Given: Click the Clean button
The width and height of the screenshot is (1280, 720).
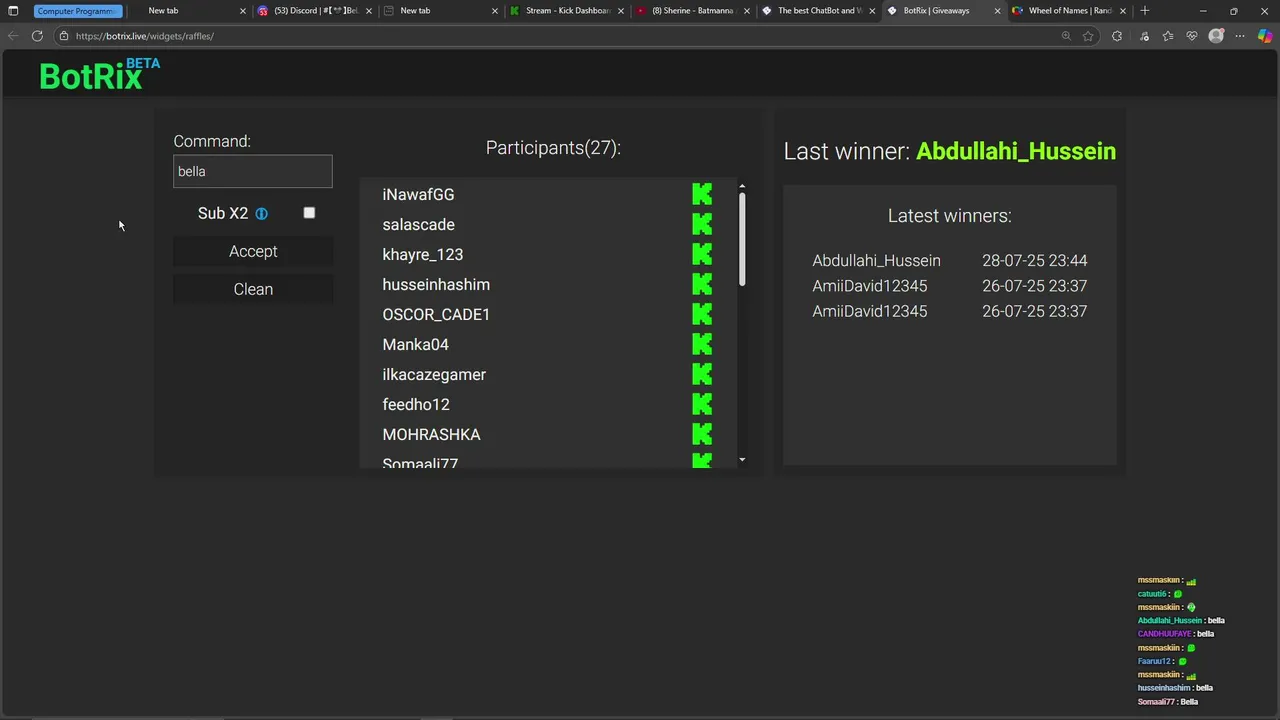Looking at the screenshot, I should point(253,289).
